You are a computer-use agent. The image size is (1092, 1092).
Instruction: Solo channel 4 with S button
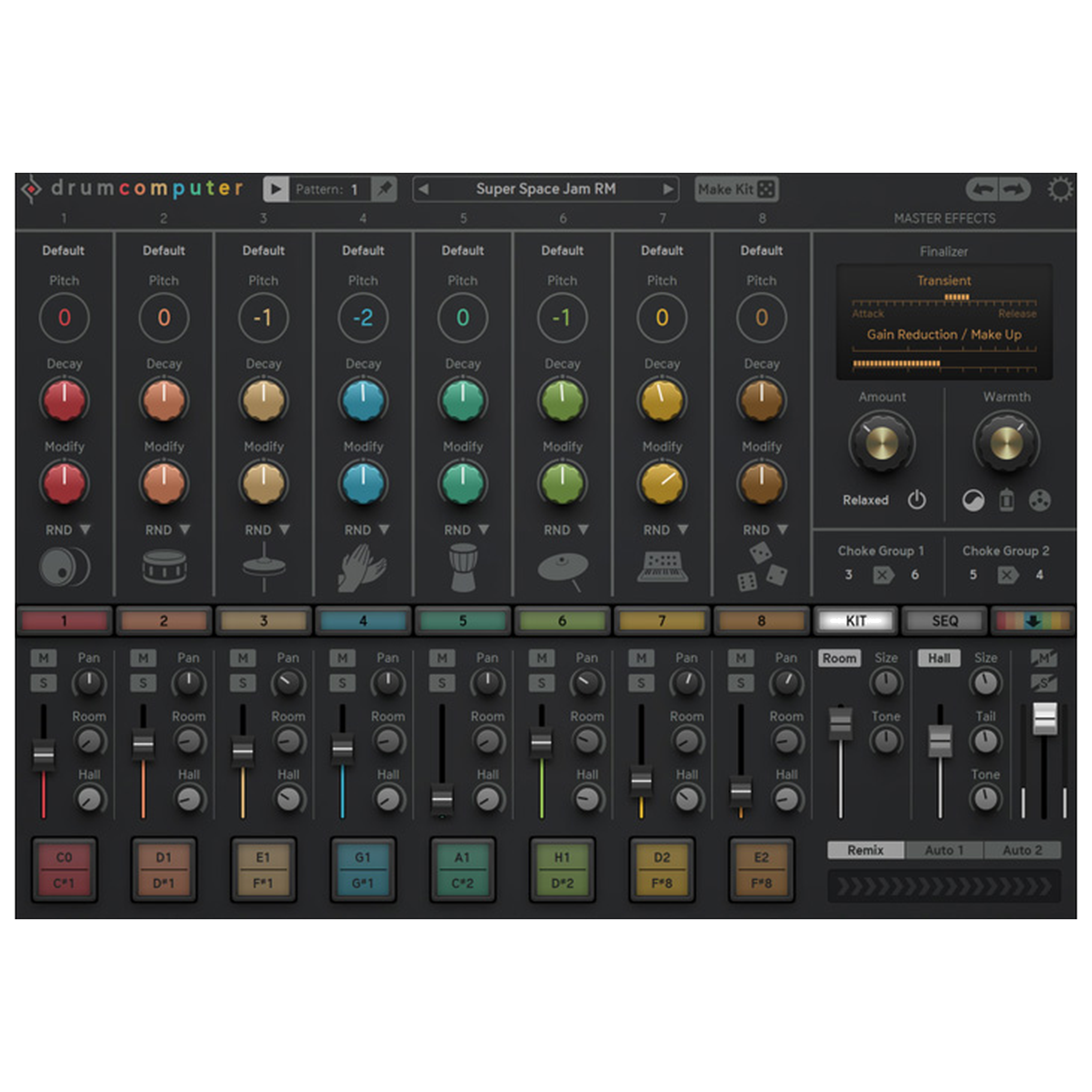342,683
